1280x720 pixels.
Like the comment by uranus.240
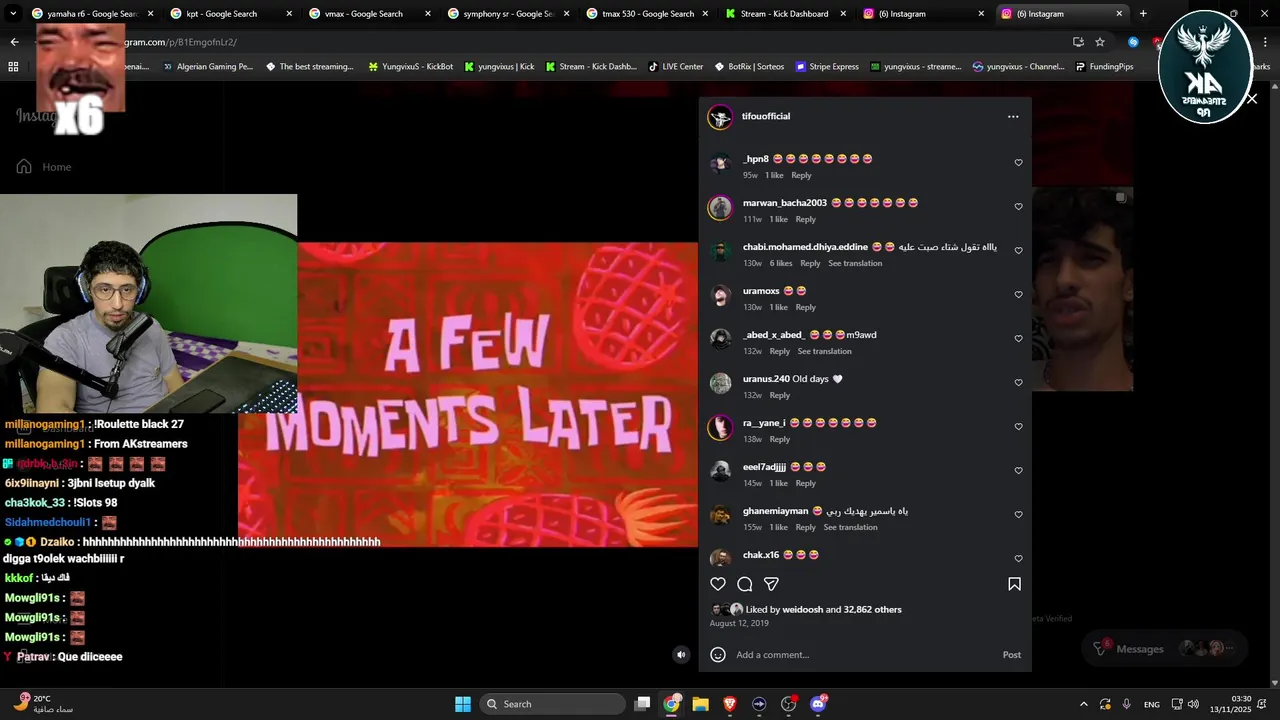click(1019, 383)
